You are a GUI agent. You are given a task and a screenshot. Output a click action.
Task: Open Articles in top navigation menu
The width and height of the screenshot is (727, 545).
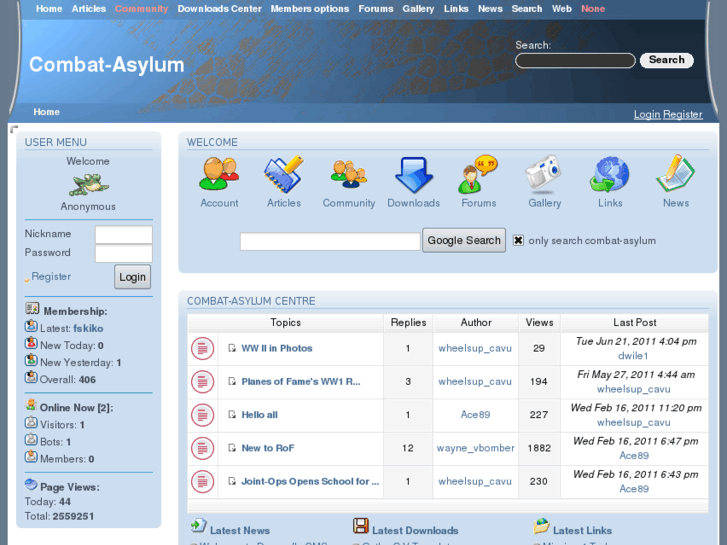pos(89,8)
